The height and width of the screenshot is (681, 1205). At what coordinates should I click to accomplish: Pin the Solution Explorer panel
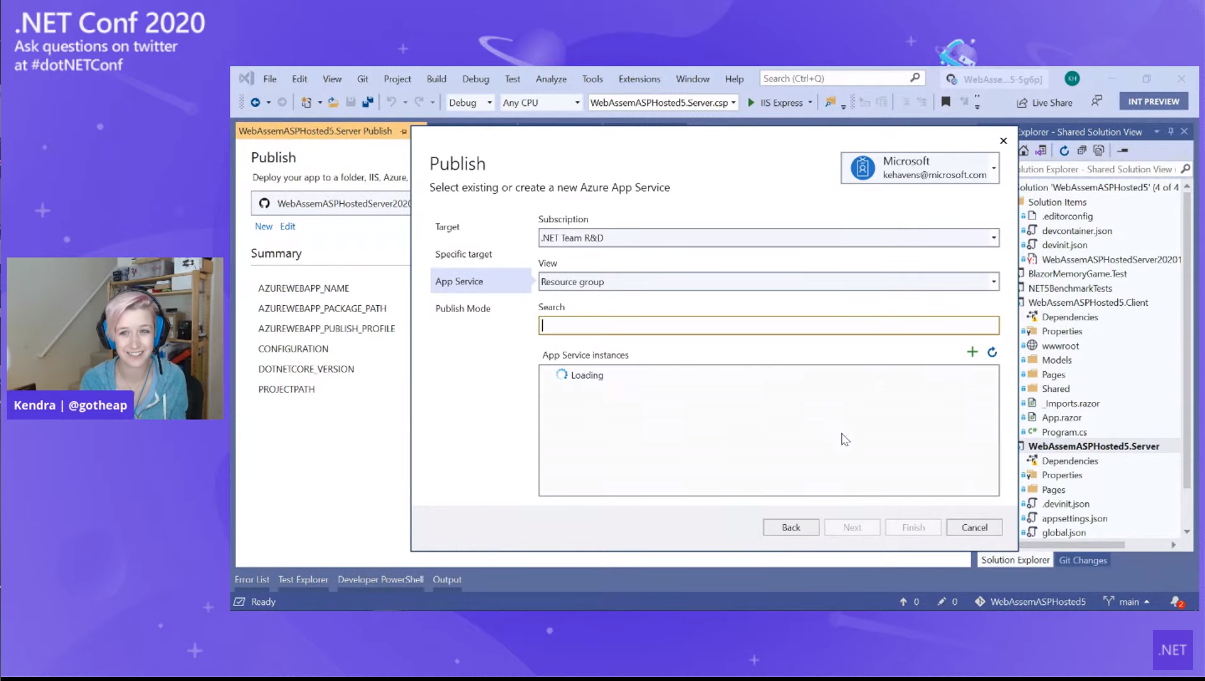[x=1171, y=132]
